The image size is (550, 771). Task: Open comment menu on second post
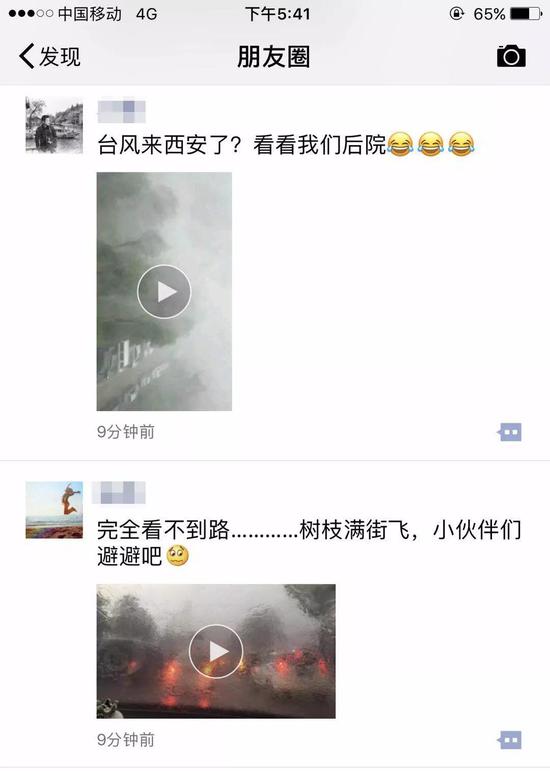point(509,740)
